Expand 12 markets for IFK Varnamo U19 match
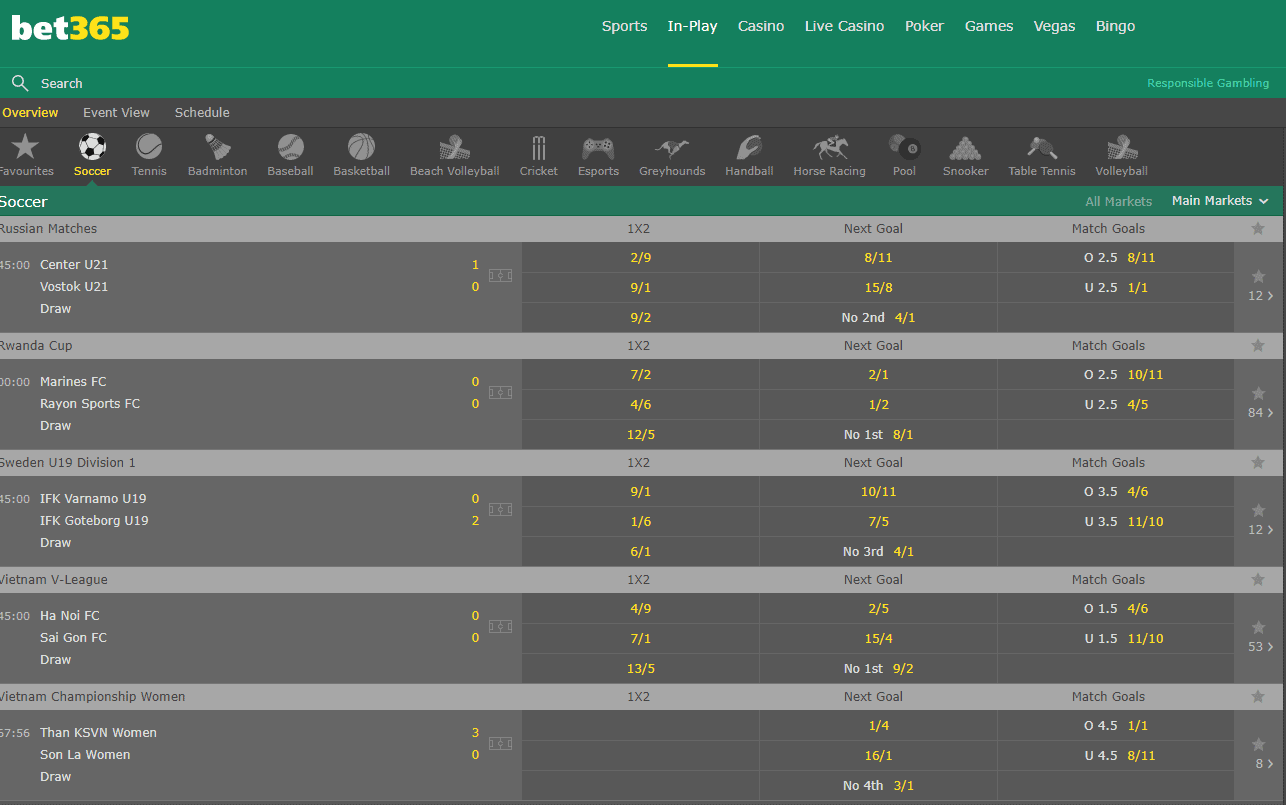 pyautogui.click(x=1260, y=530)
